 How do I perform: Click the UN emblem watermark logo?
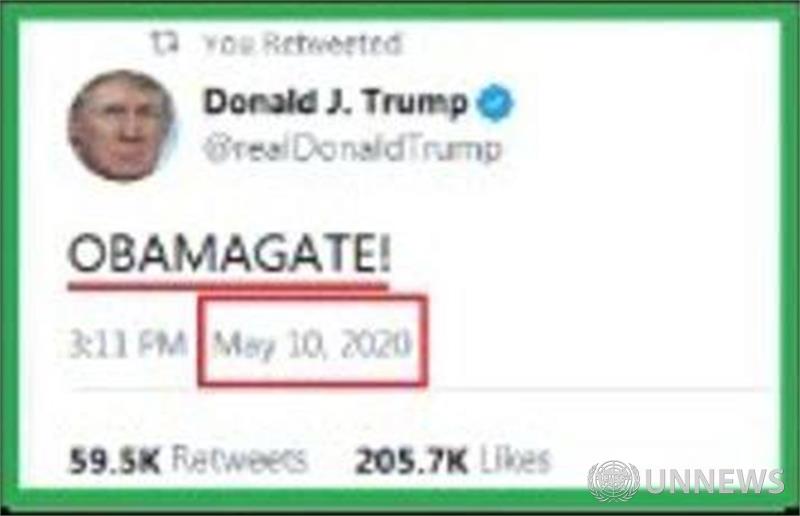[x=613, y=480]
